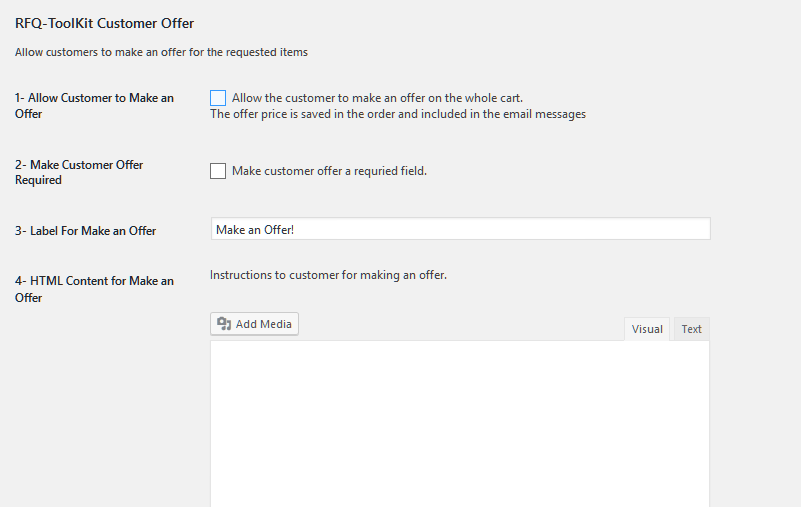Select the 'RFQ-ToolKit Customer Offer' heading

(x=104, y=24)
